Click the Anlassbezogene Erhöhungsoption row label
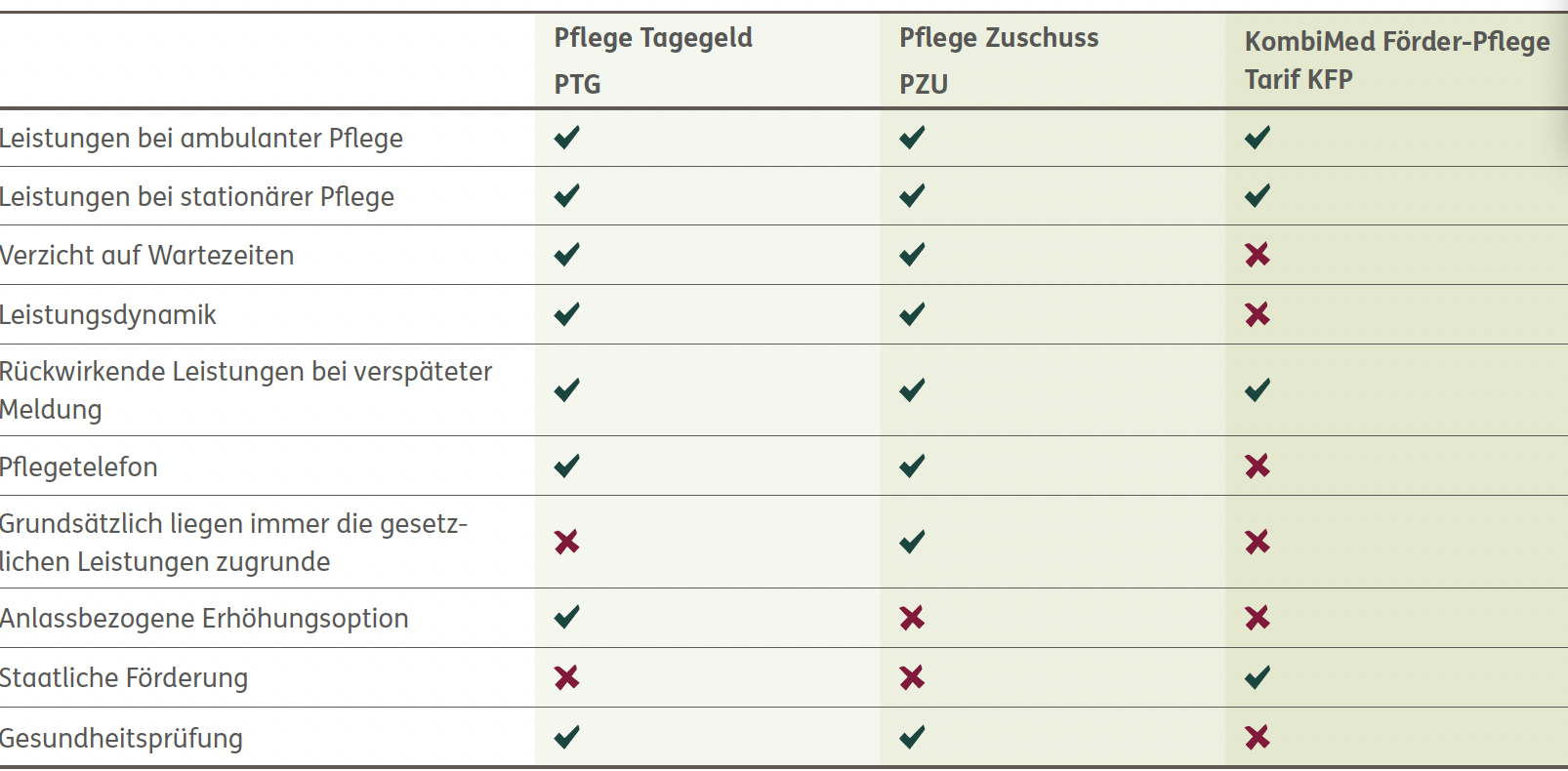Screen dimensions: 1568x771 click(x=204, y=619)
